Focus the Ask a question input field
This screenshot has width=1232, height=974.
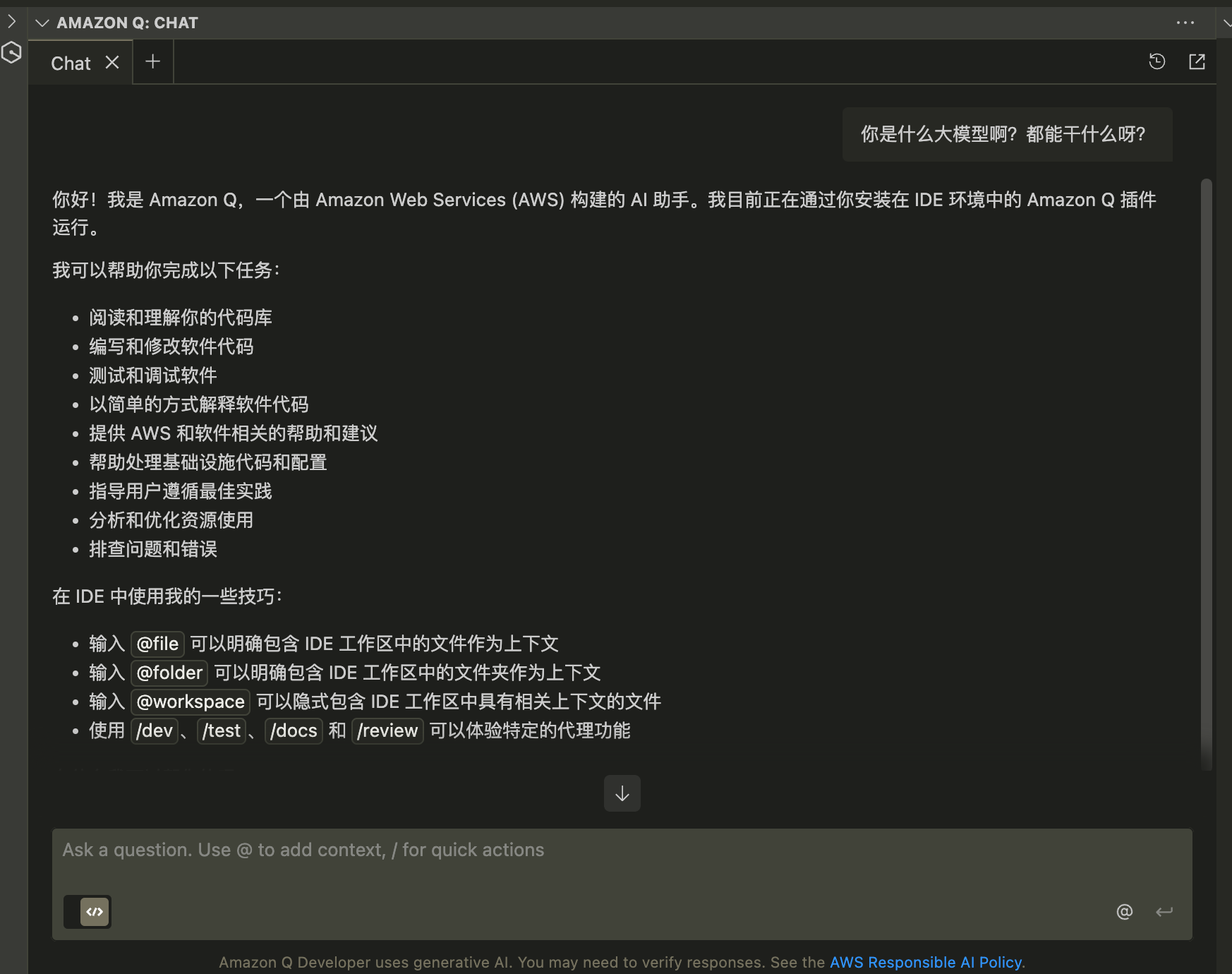622,850
